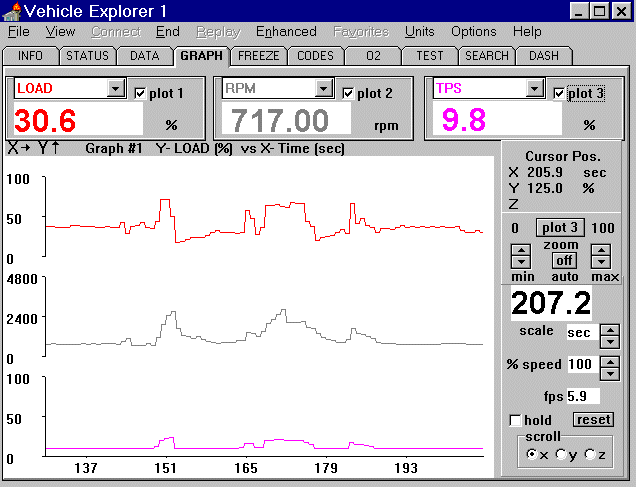Step the scale unit spinner down
The width and height of the screenshot is (636, 487).
[x=608, y=339]
